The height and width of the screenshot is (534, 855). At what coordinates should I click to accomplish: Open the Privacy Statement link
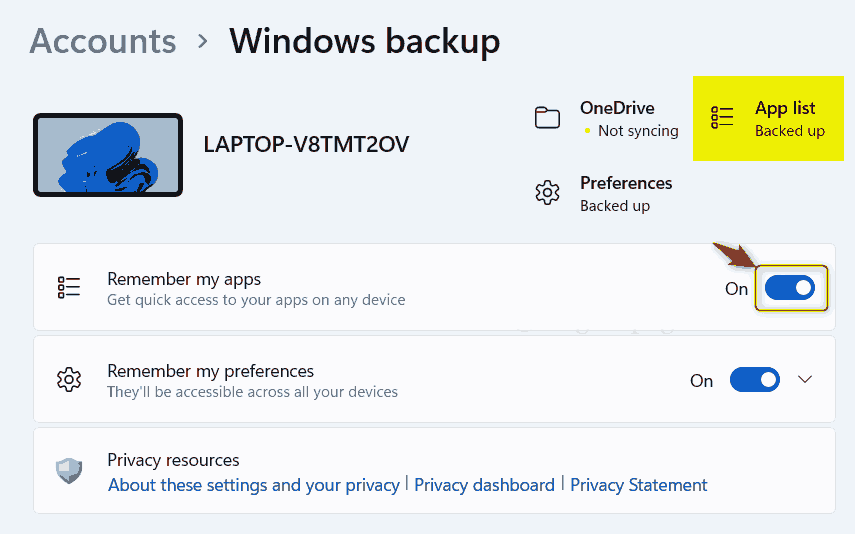coord(639,485)
